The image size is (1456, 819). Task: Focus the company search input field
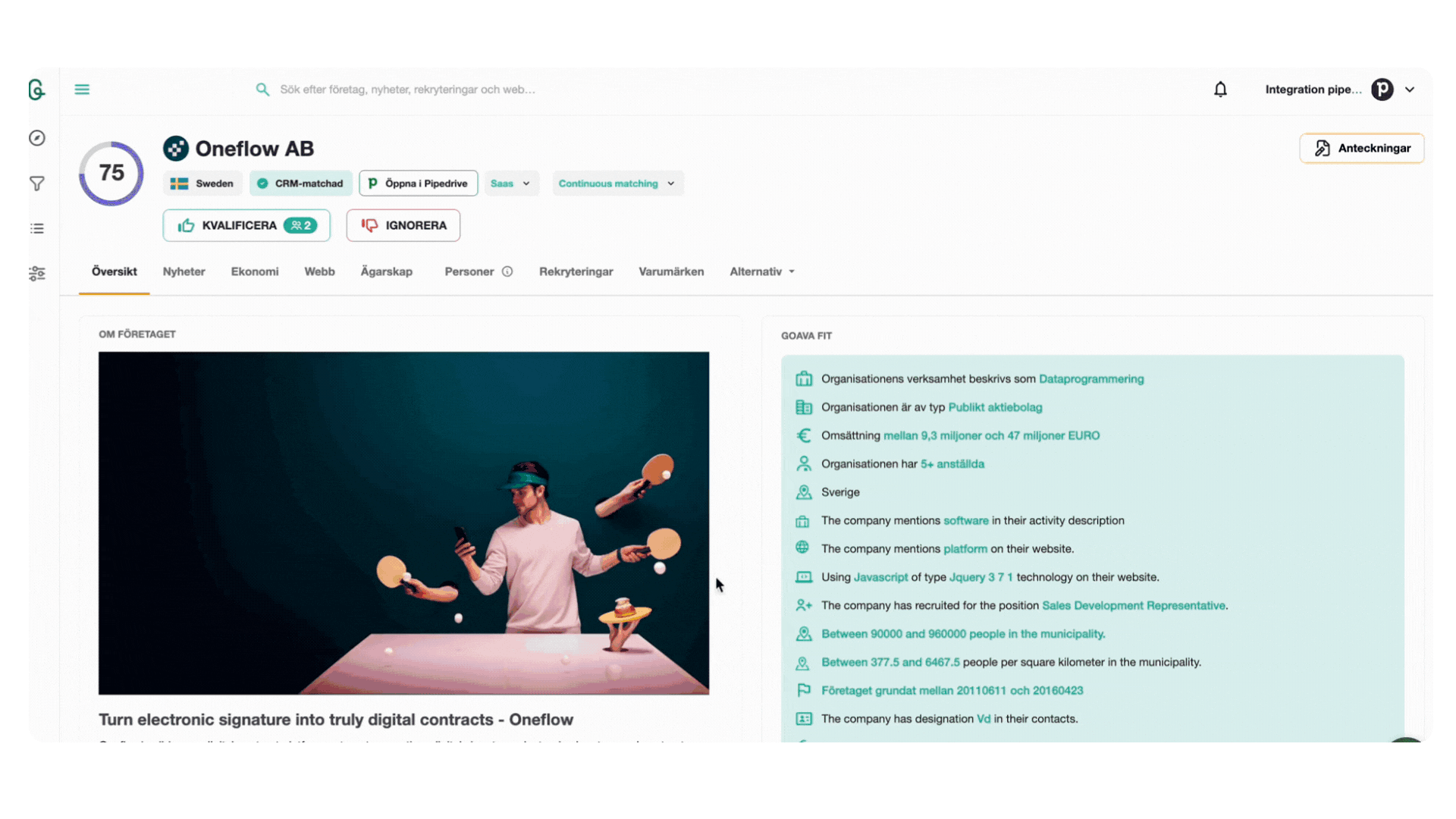(407, 89)
